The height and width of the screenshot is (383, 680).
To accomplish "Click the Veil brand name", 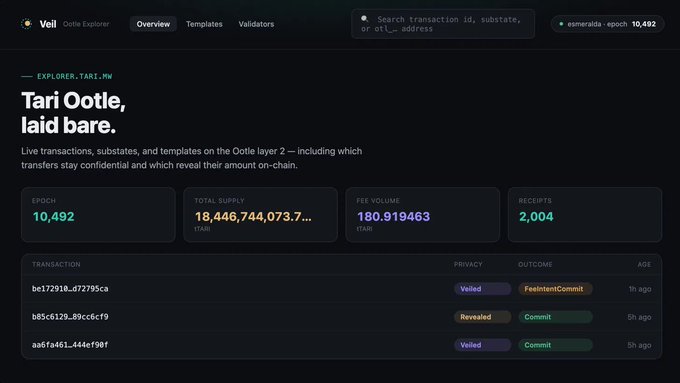I will (x=48, y=24).
